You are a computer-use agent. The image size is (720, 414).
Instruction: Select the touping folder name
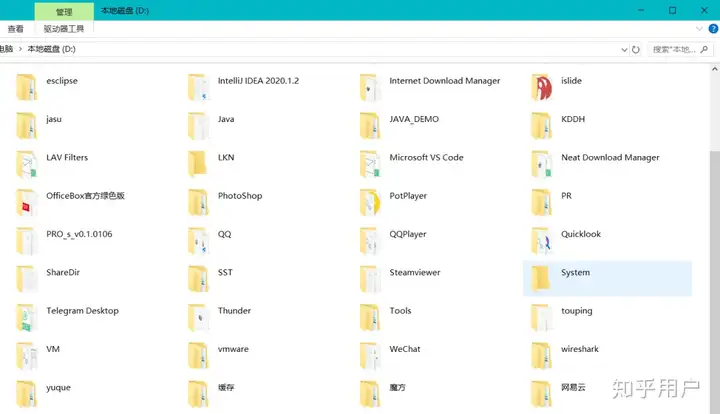pyautogui.click(x=577, y=311)
